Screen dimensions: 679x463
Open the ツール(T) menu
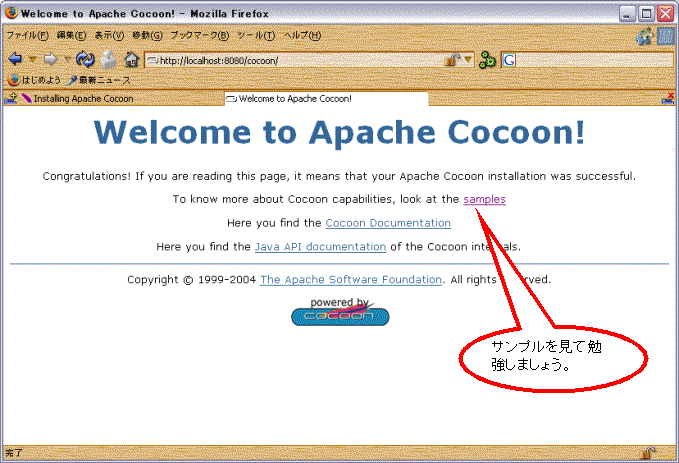pos(256,36)
